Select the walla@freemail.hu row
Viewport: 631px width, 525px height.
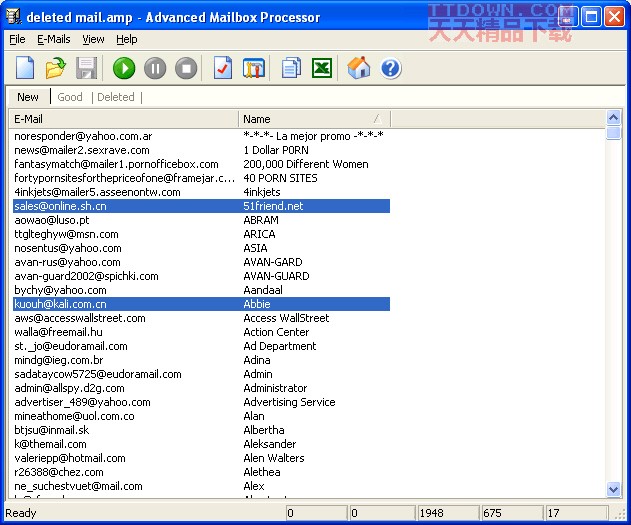point(201,332)
